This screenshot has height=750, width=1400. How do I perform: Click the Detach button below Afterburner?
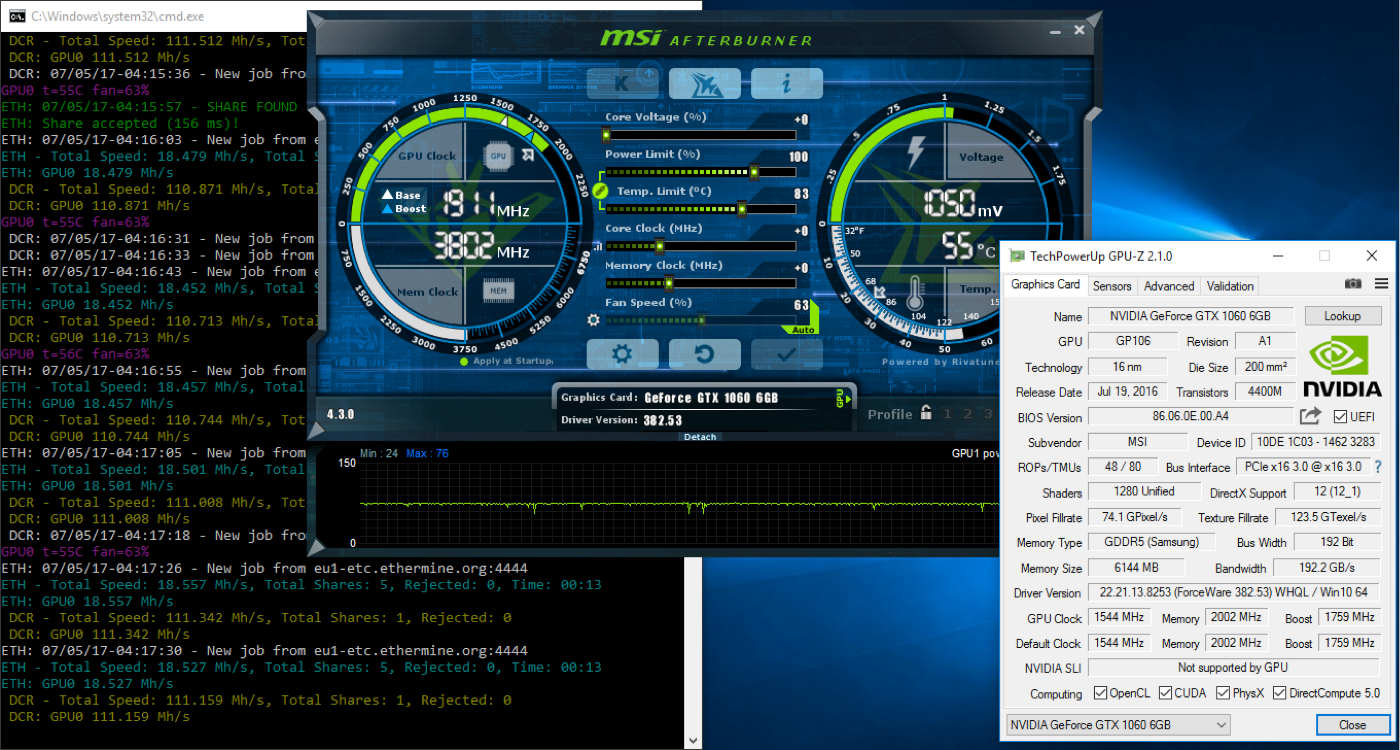[700, 437]
